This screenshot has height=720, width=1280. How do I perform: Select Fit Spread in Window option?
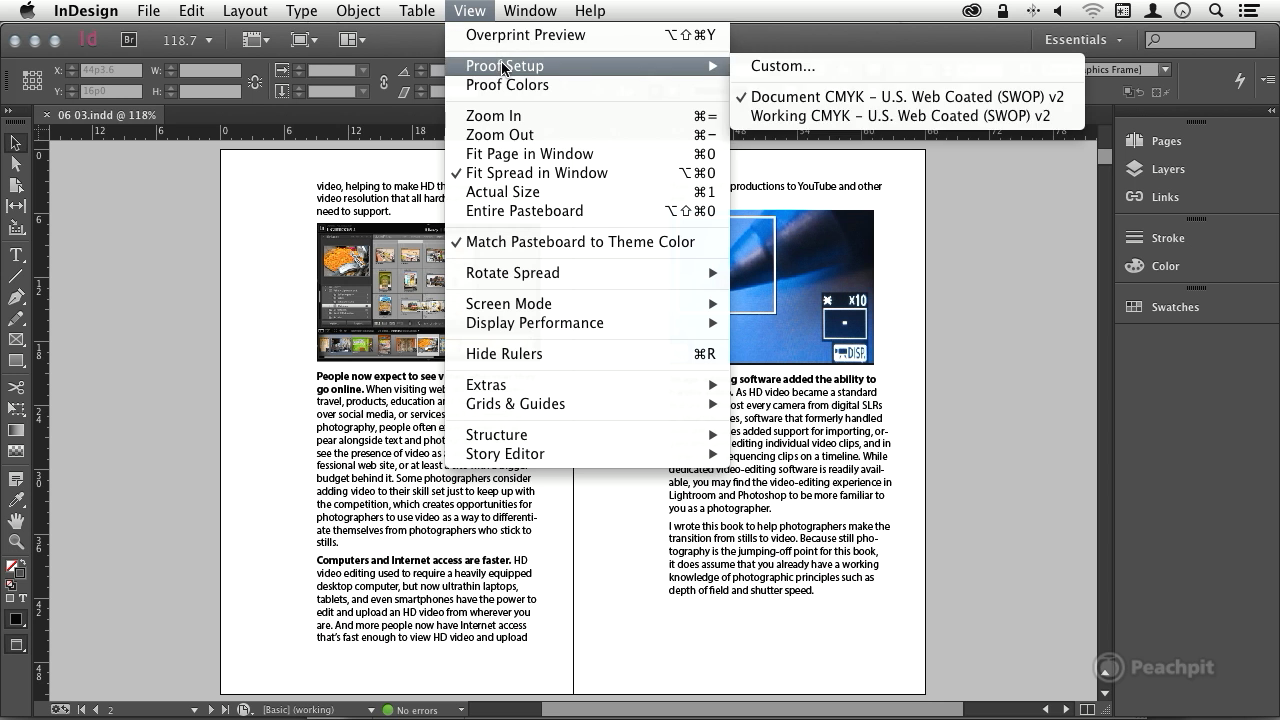587,173
